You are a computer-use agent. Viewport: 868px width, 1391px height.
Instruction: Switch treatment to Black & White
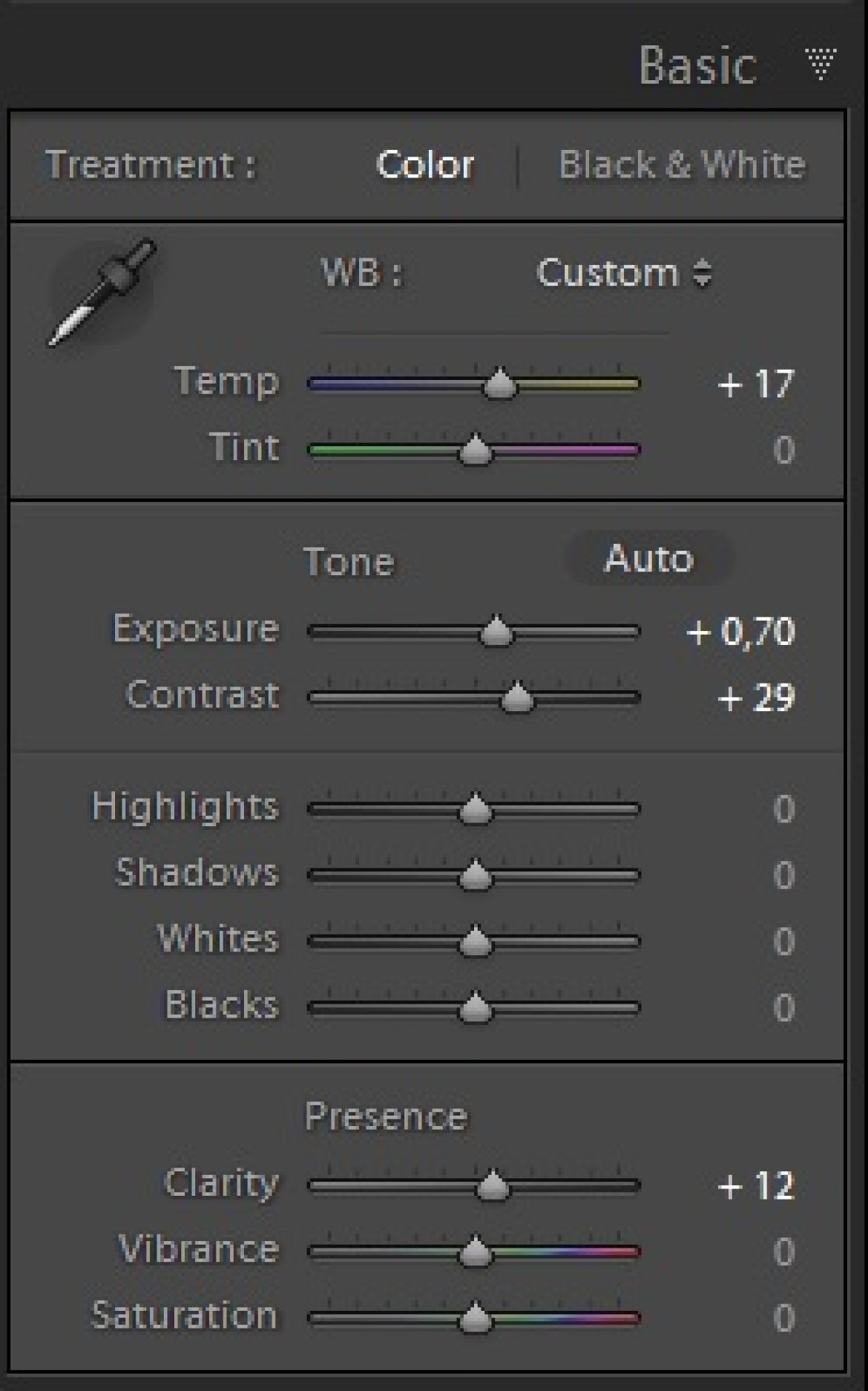tap(682, 164)
